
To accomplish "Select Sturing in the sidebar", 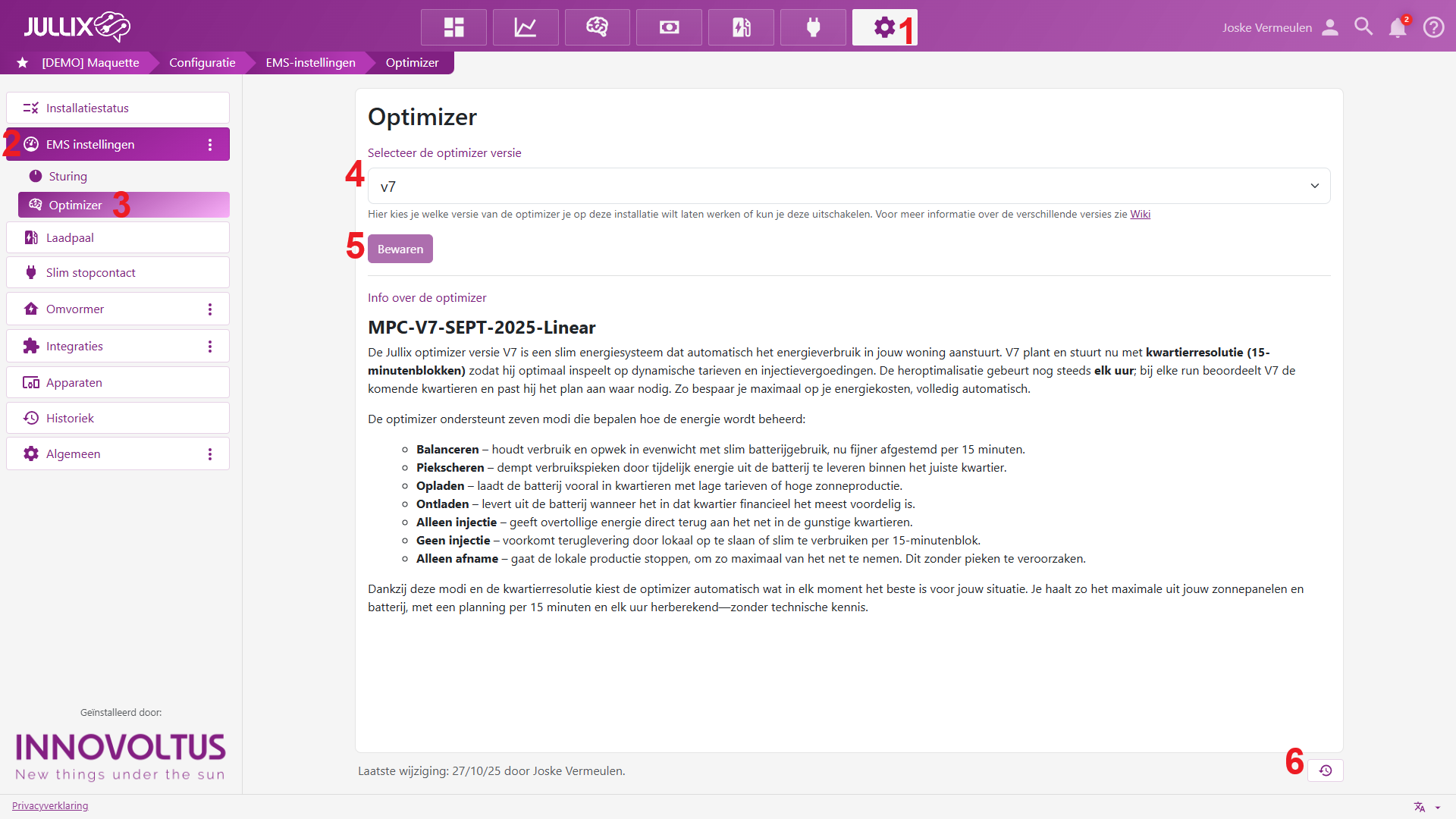I will pyautogui.click(x=67, y=176).
